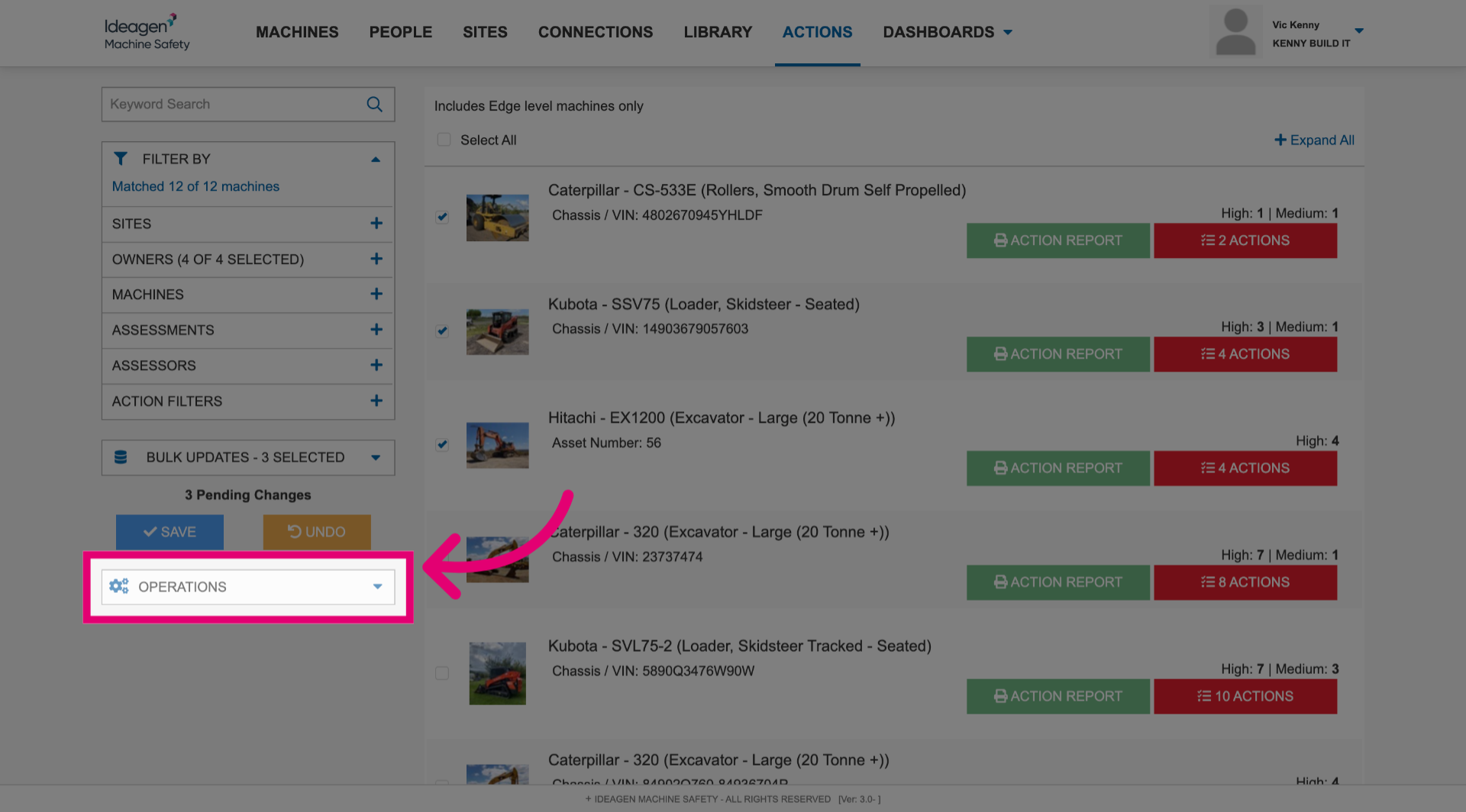The height and width of the screenshot is (812, 1466).
Task: Uncheck the Kubota SSV75 checkbox
Action: pos(442,330)
